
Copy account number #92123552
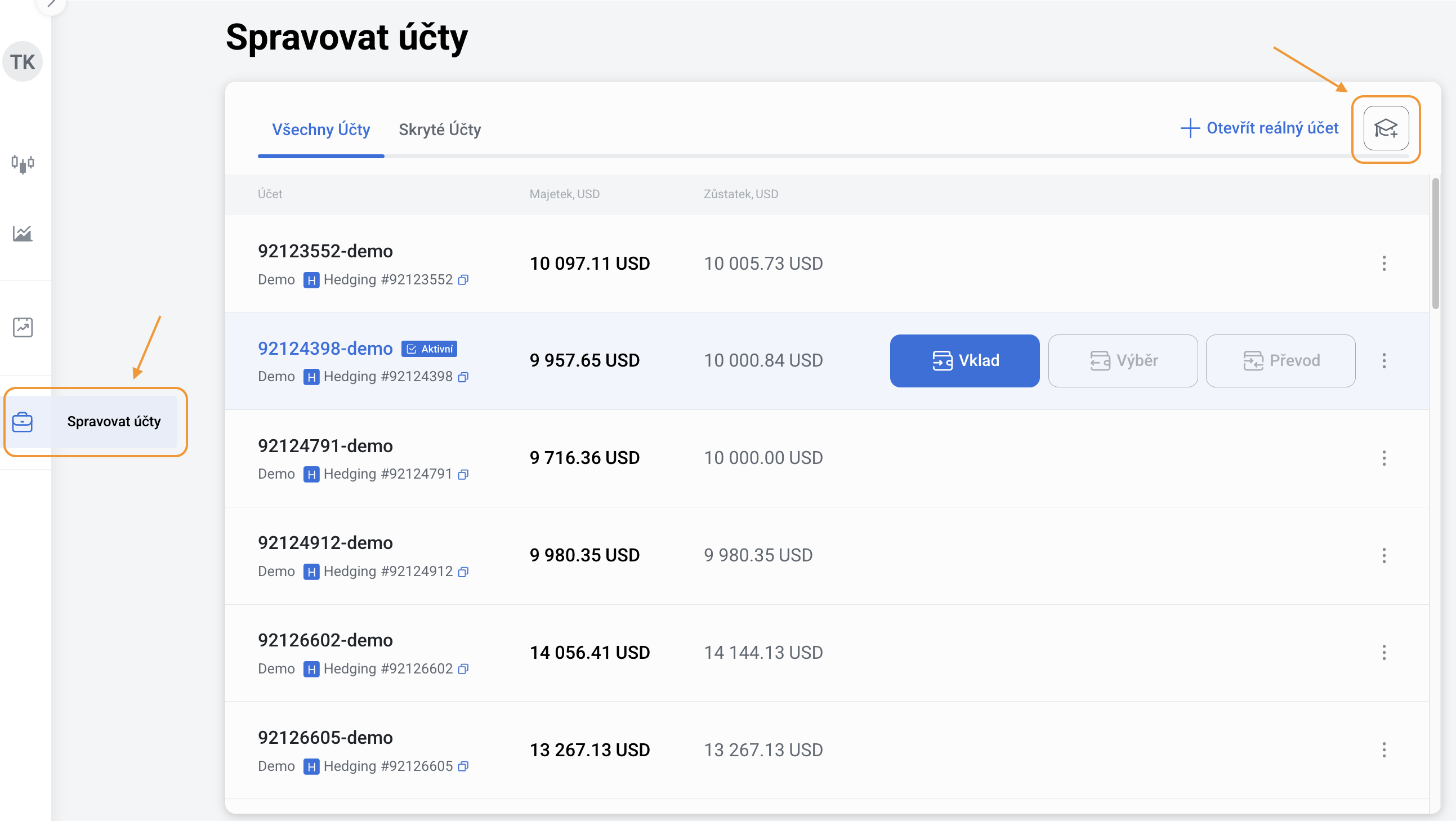tap(463, 280)
